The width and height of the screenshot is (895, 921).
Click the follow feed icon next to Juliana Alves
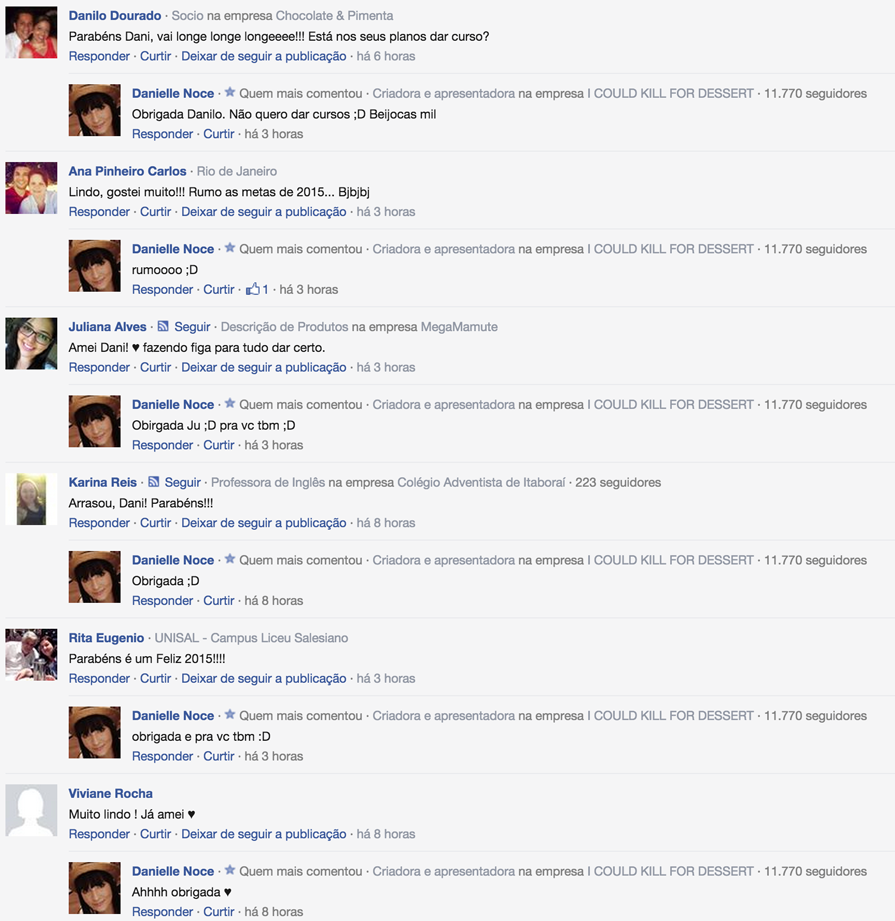coord(163,326)
